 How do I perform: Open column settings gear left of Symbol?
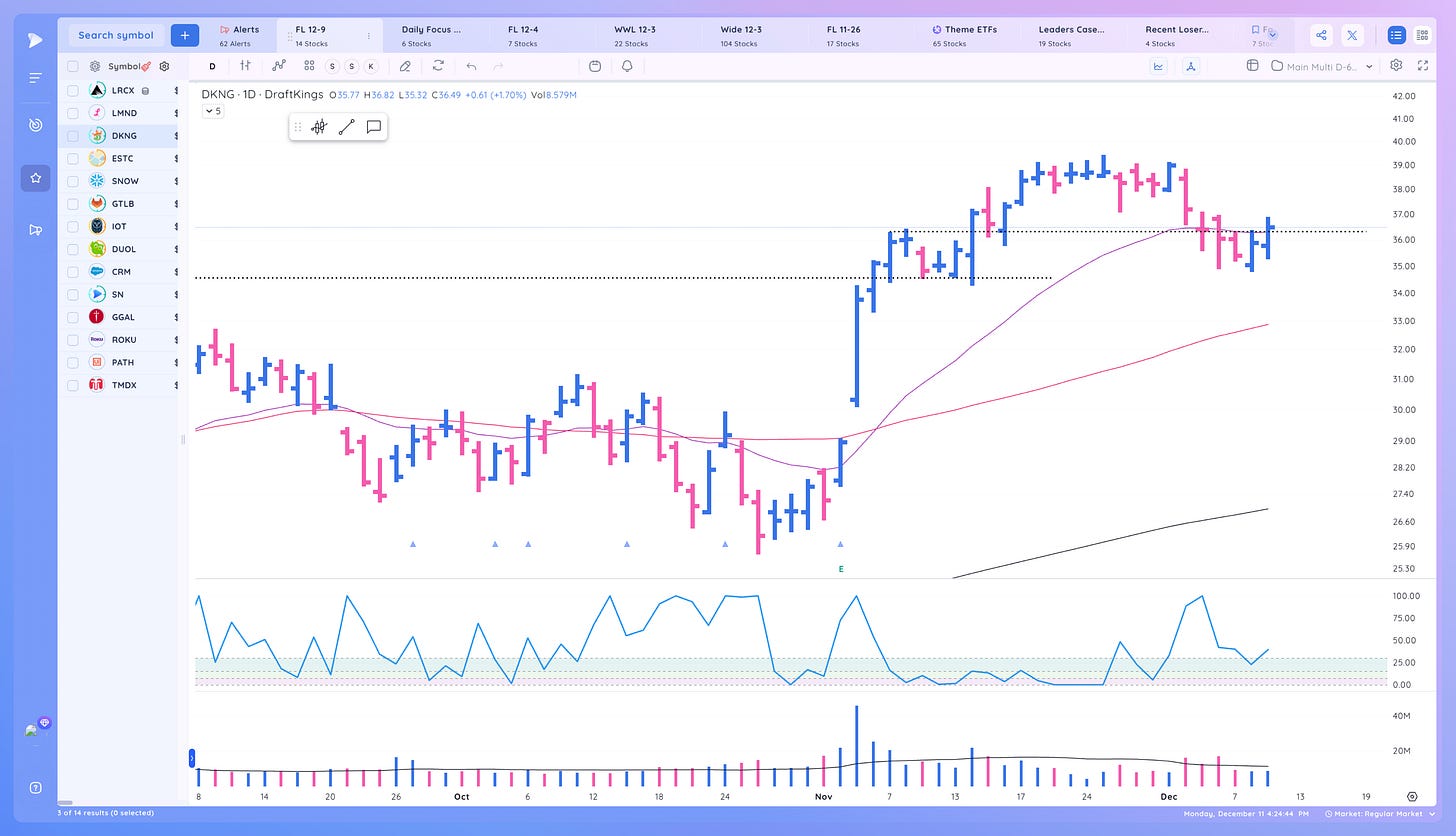pos(96,66)
